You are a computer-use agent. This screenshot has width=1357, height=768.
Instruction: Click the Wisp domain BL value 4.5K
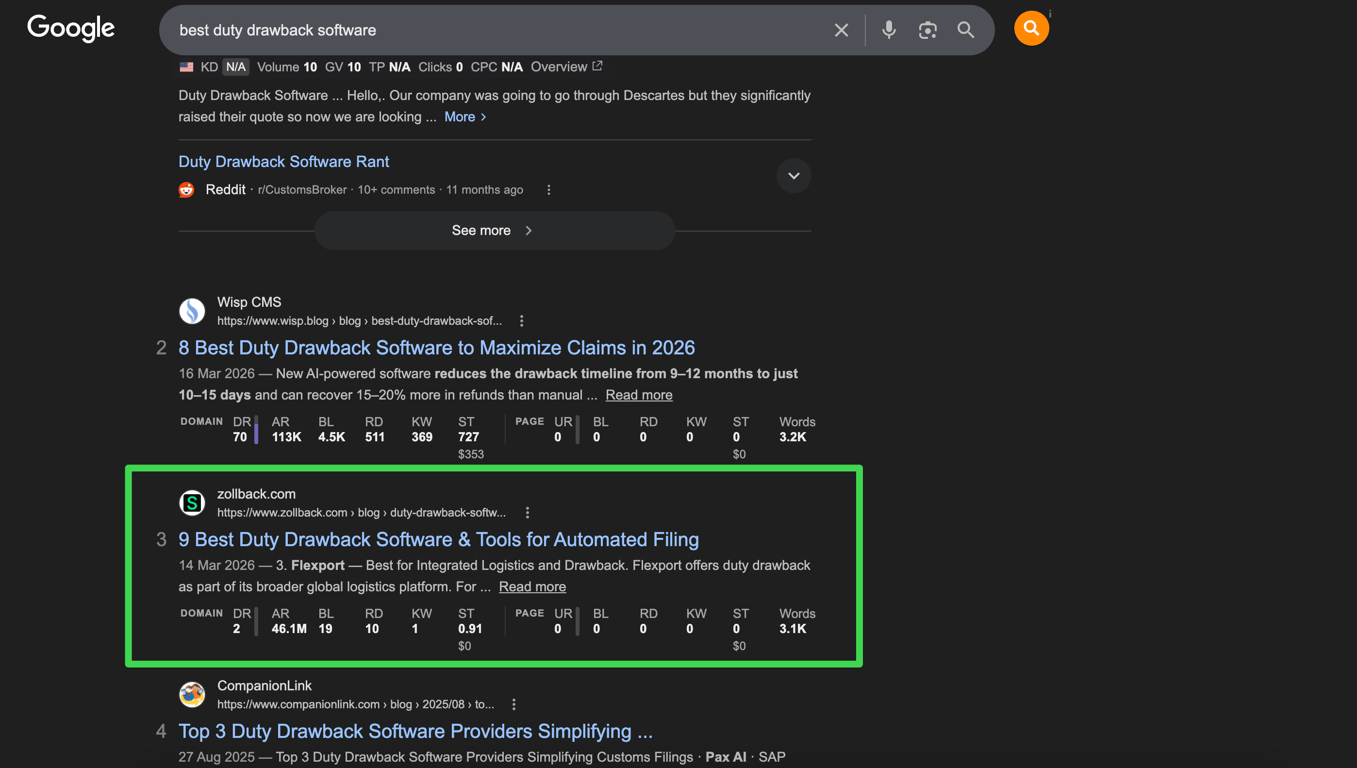click(x=332, y=437)
